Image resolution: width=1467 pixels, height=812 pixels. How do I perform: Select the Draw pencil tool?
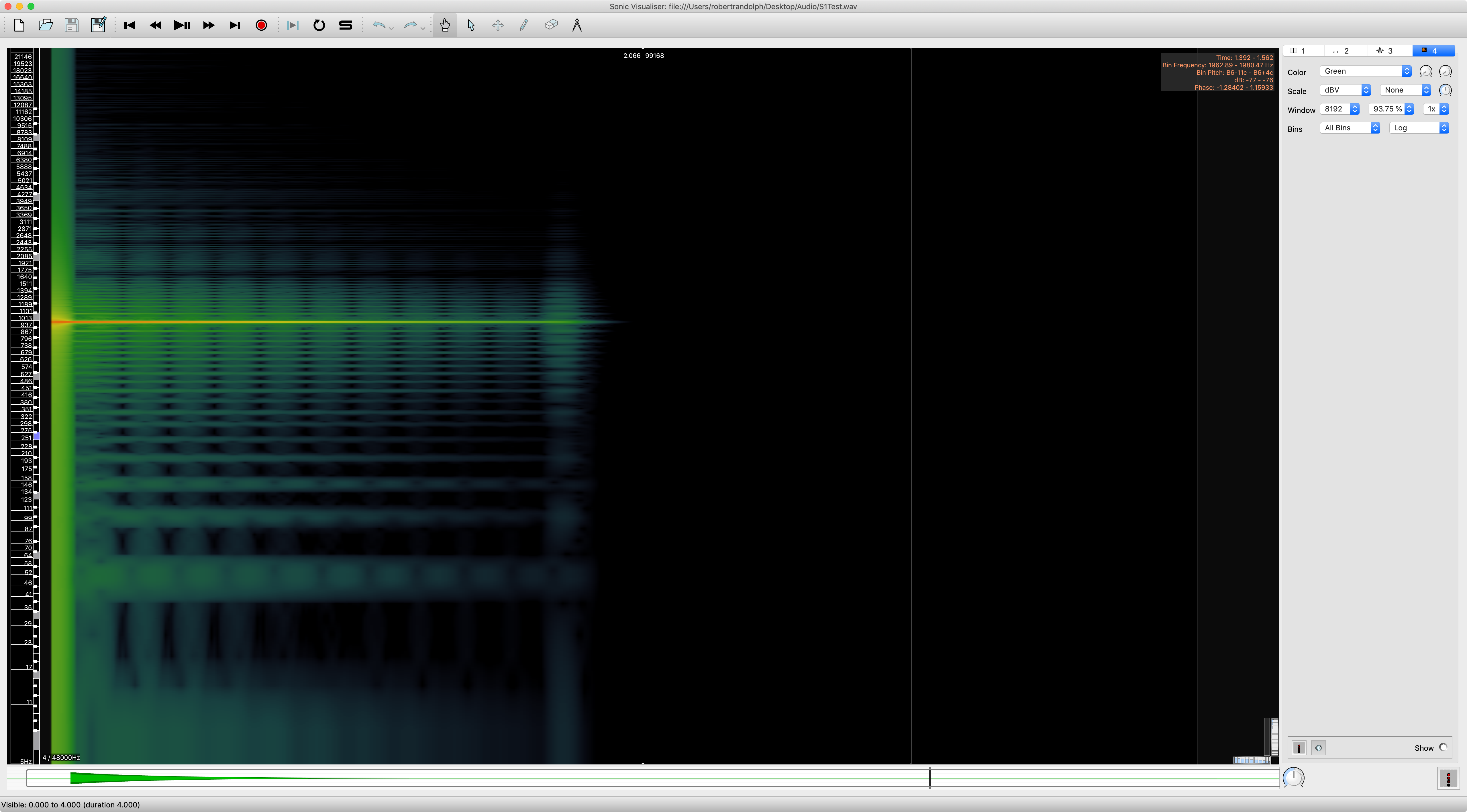pos(524,25)
